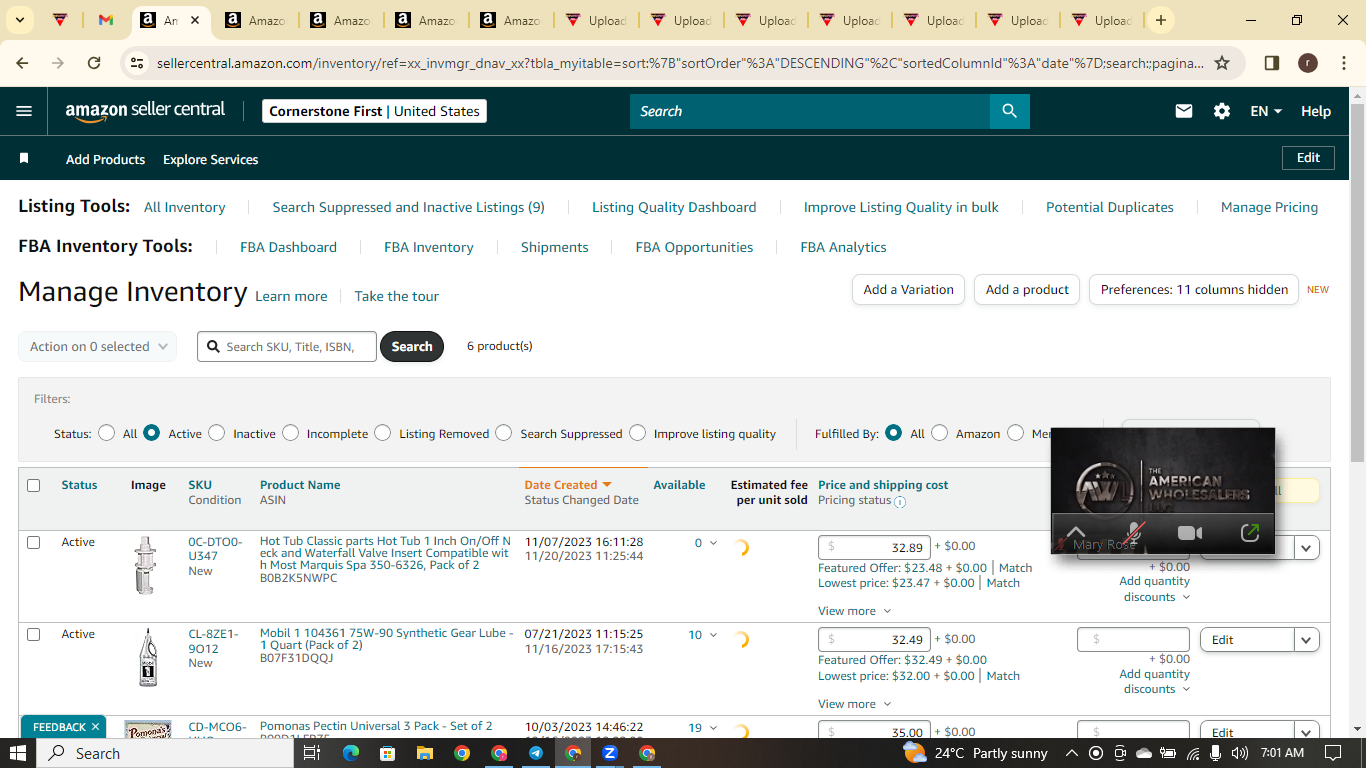Expand Add quantity discounts for Mobil 1 row

(x=1155, y=681)
